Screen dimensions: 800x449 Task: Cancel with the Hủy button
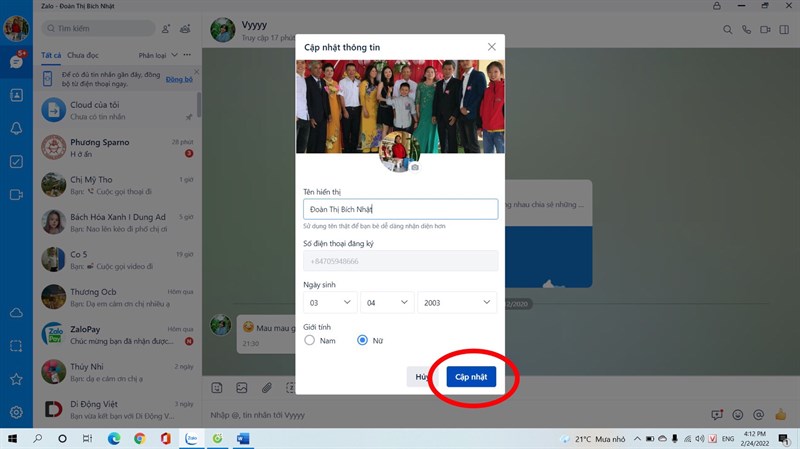pyautogui.click(x=422, y=377)
